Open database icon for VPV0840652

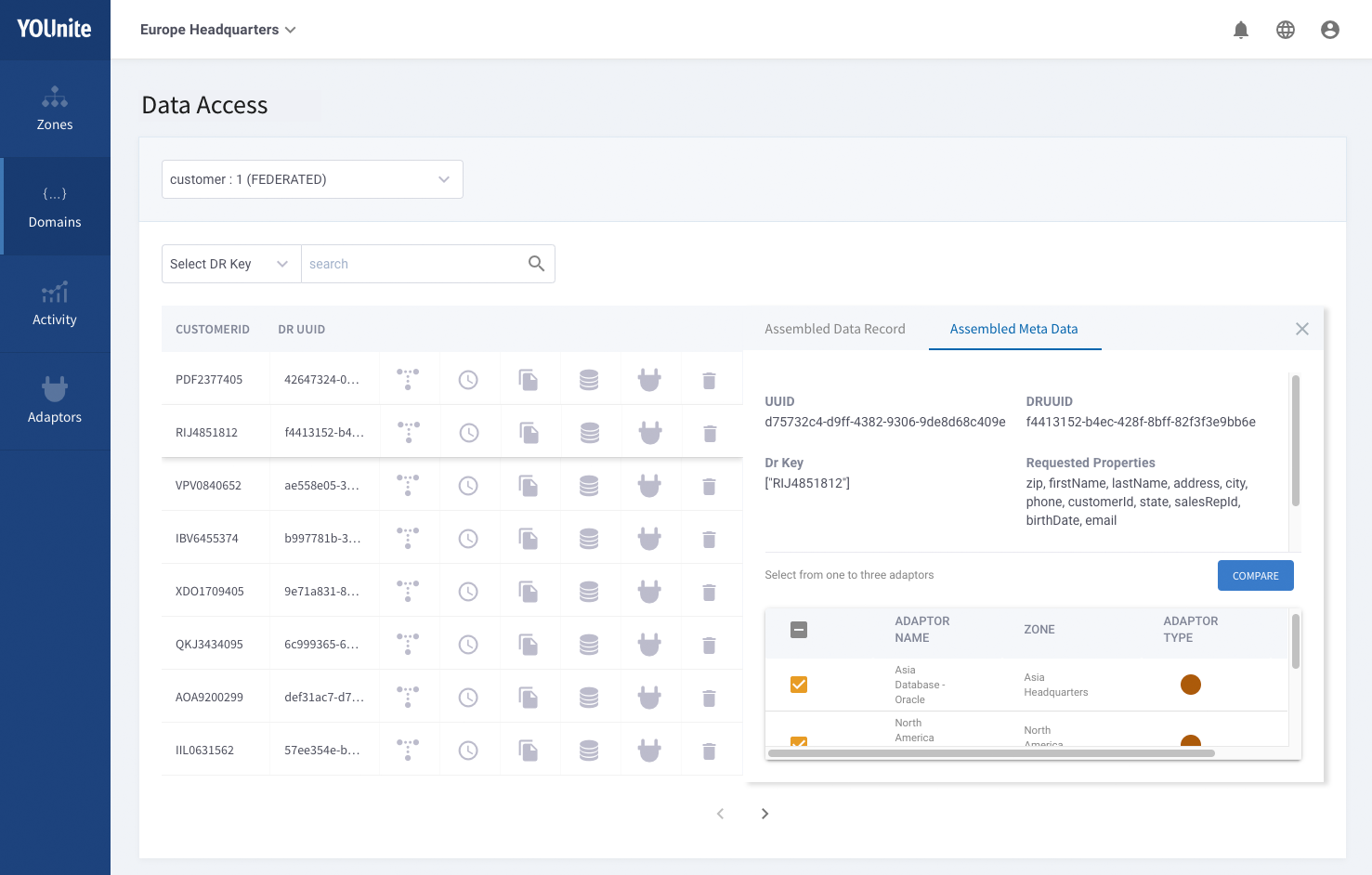tap(589, 485)
